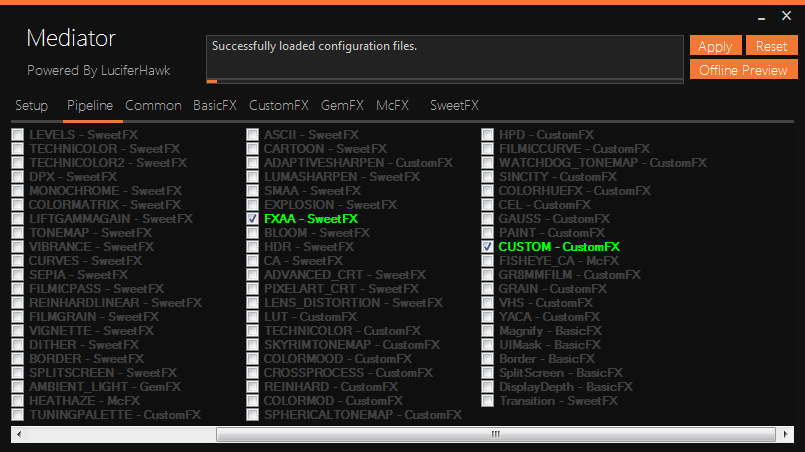Uncheck the FXAA - SweetFX checkbox
Screen dimensions: 805x452
253,219
